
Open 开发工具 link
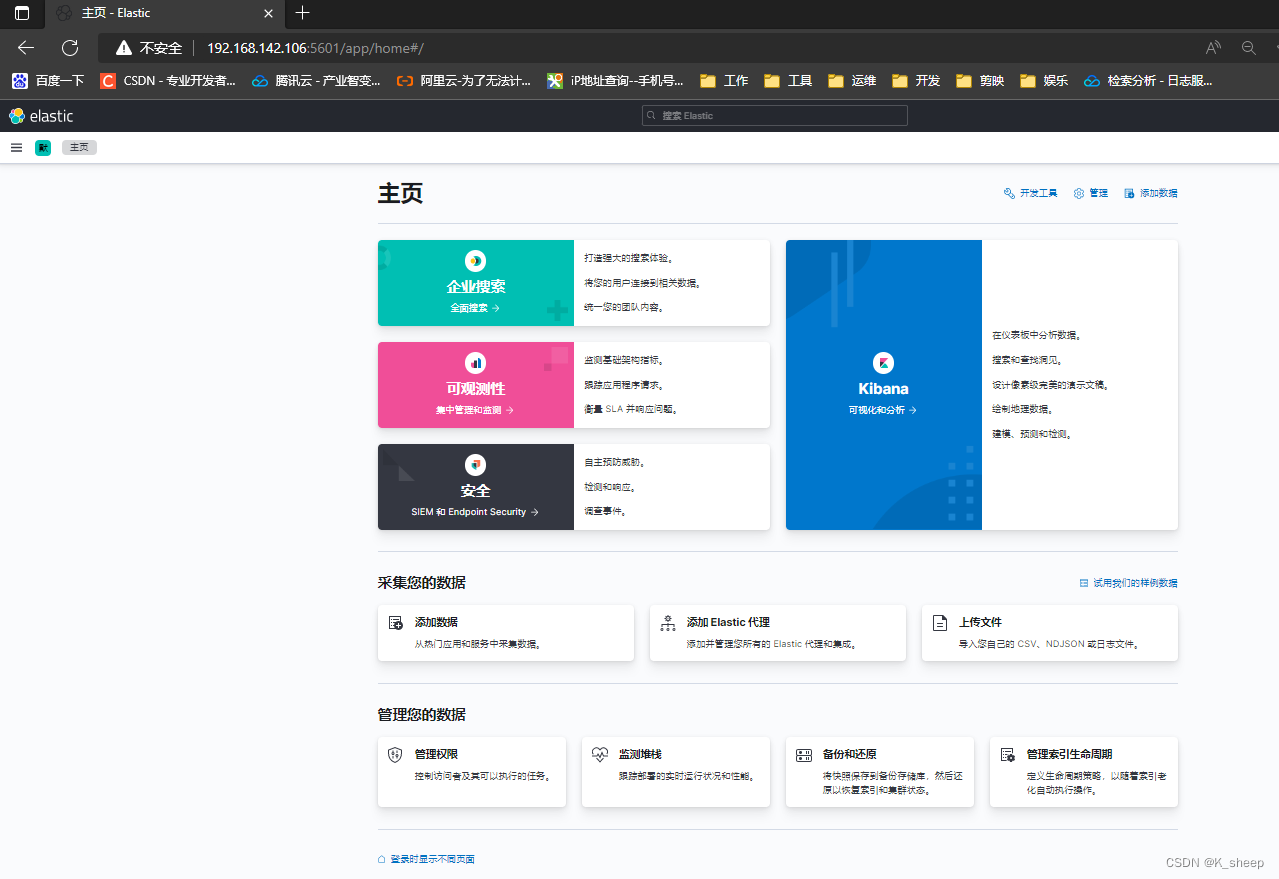click(x=1030, y=193)
